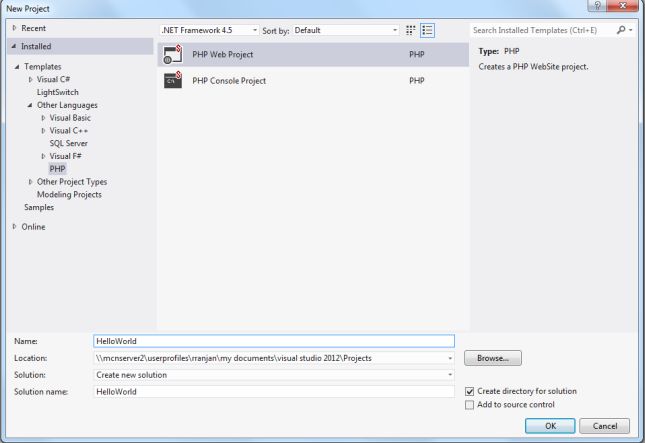Click the PHP Console Project template icon

[172, 80]
